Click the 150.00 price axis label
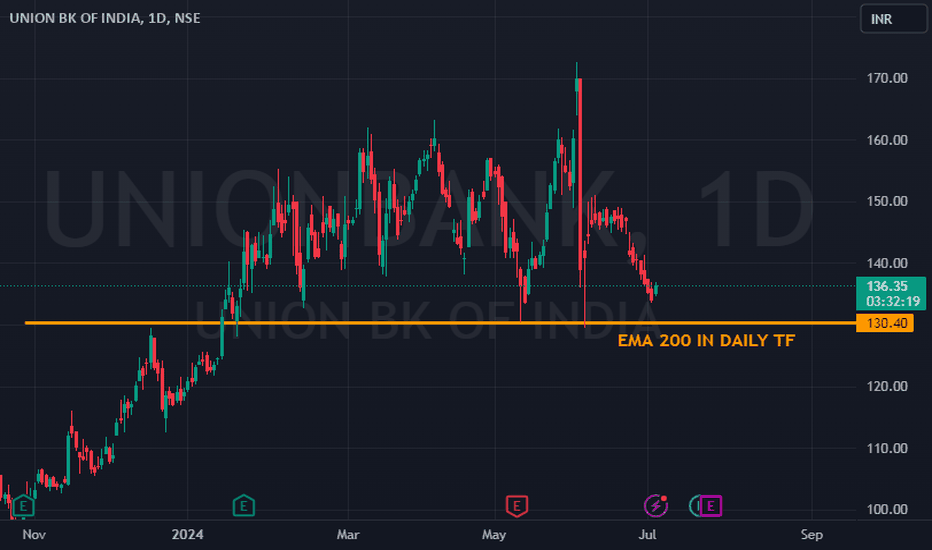 887,201
